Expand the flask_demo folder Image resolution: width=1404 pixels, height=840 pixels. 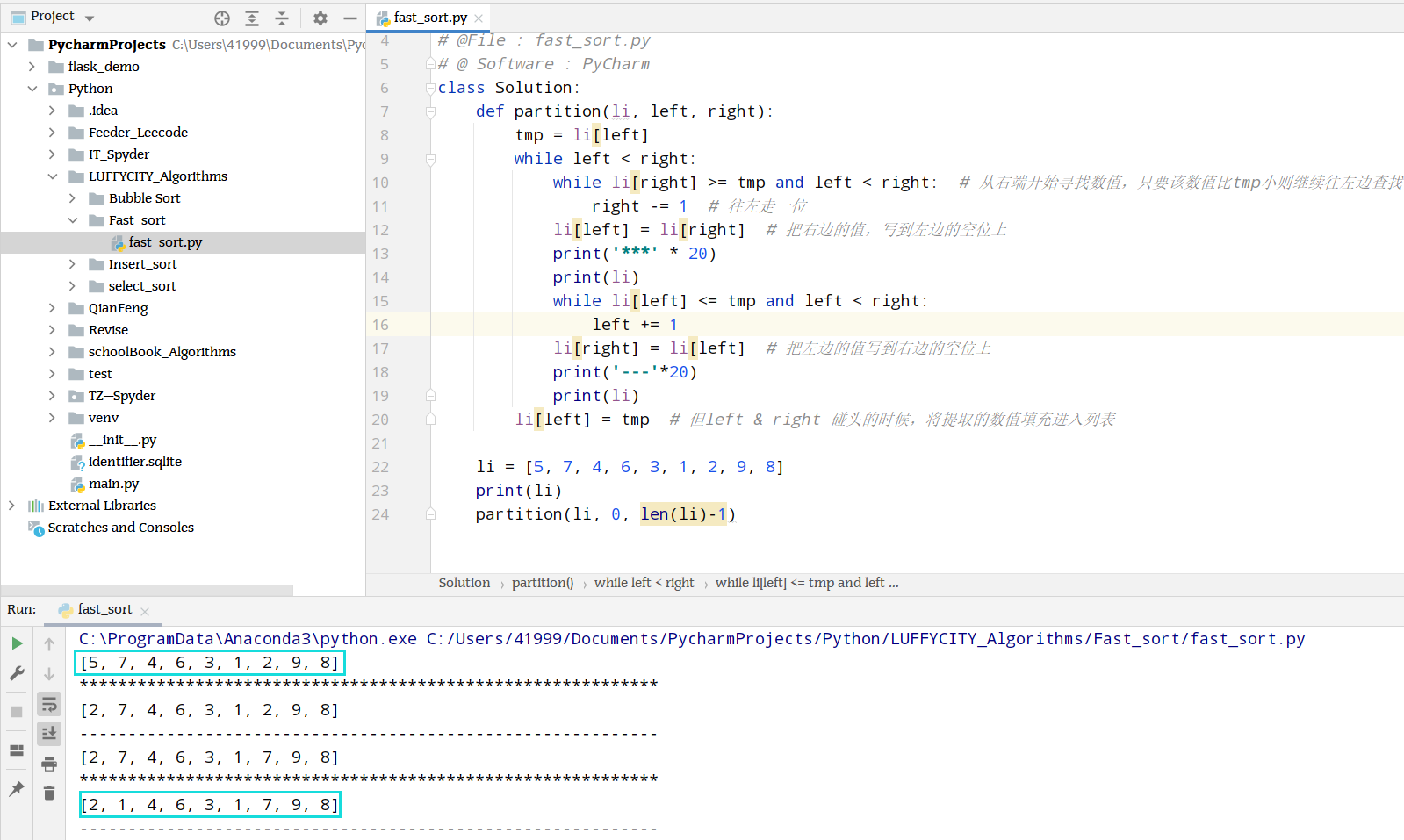(x=32, y=67)
